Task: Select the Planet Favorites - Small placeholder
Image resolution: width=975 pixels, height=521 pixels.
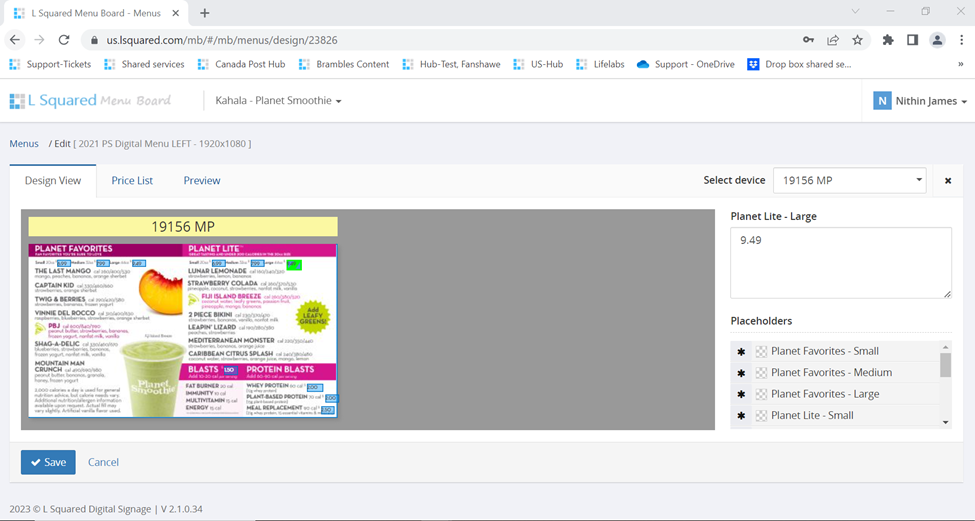Action: click(825, 351)
